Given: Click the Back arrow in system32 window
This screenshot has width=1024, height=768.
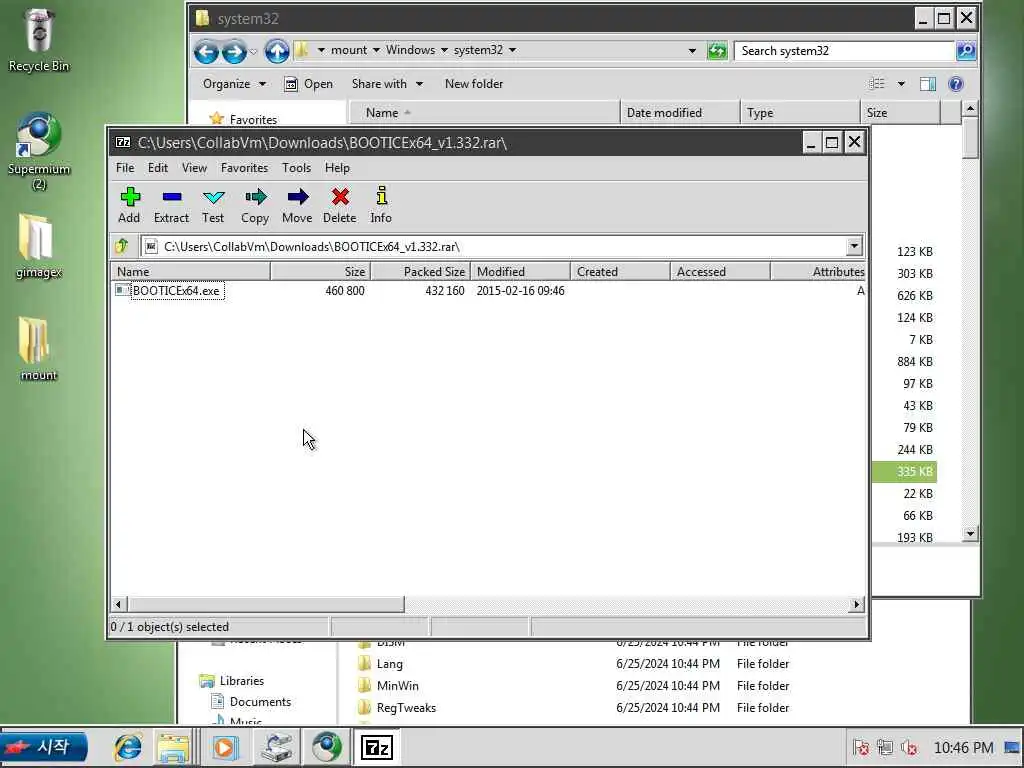Looking at the screenshot, I should pos(206,51).
